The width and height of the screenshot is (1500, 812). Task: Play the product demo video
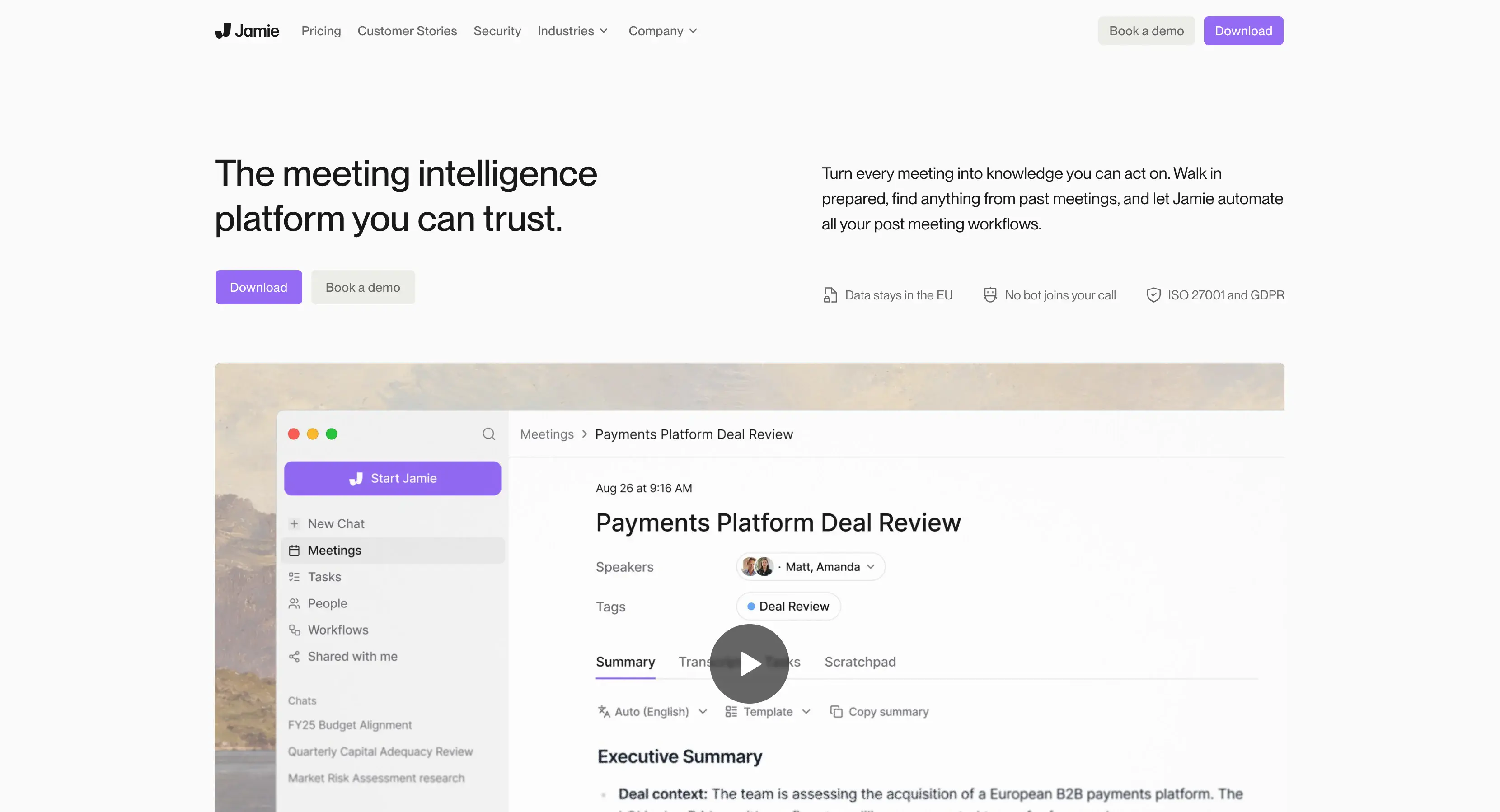coord(750,663)
